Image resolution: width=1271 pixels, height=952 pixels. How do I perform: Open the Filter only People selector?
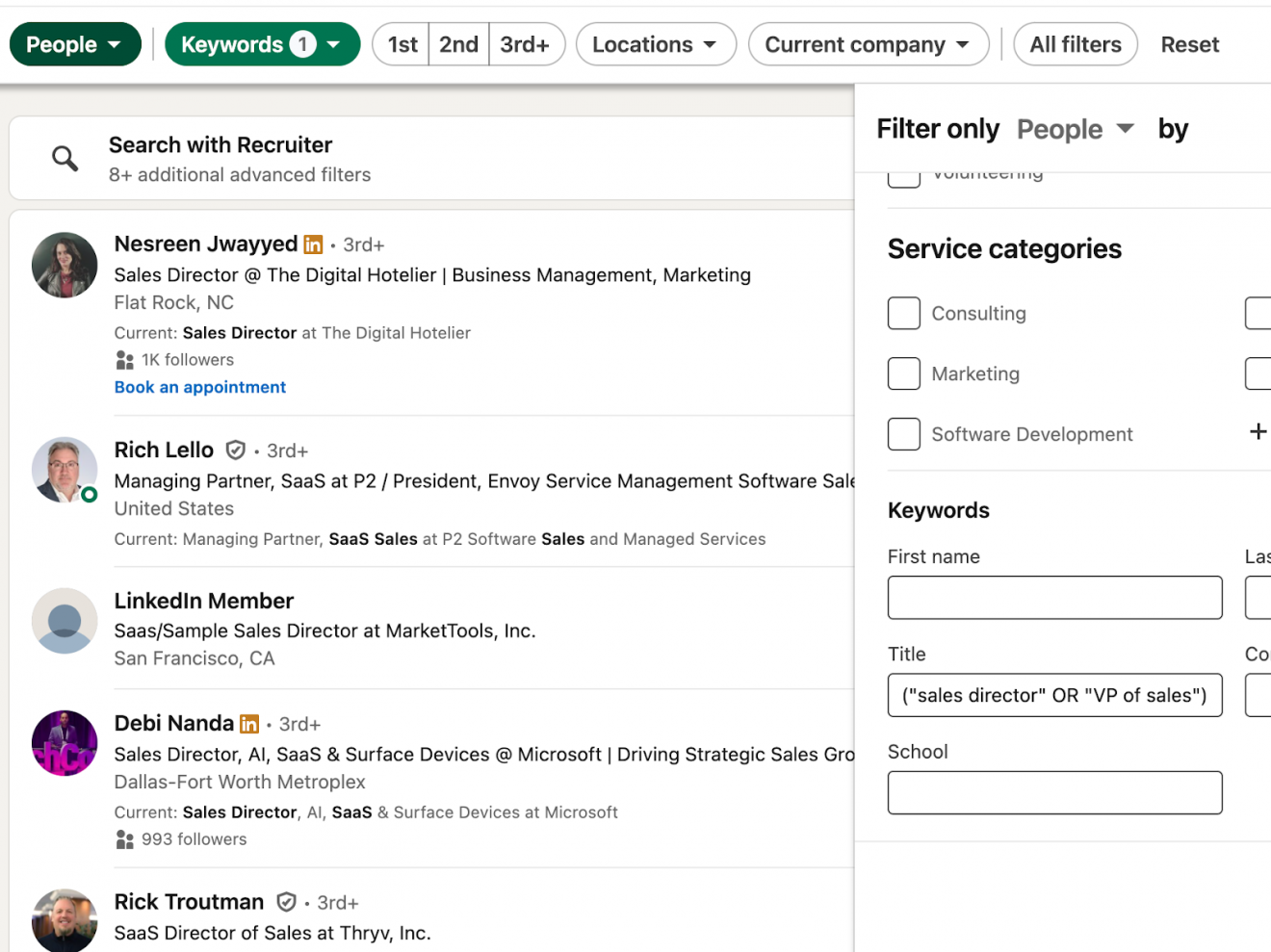point(1076,129)
